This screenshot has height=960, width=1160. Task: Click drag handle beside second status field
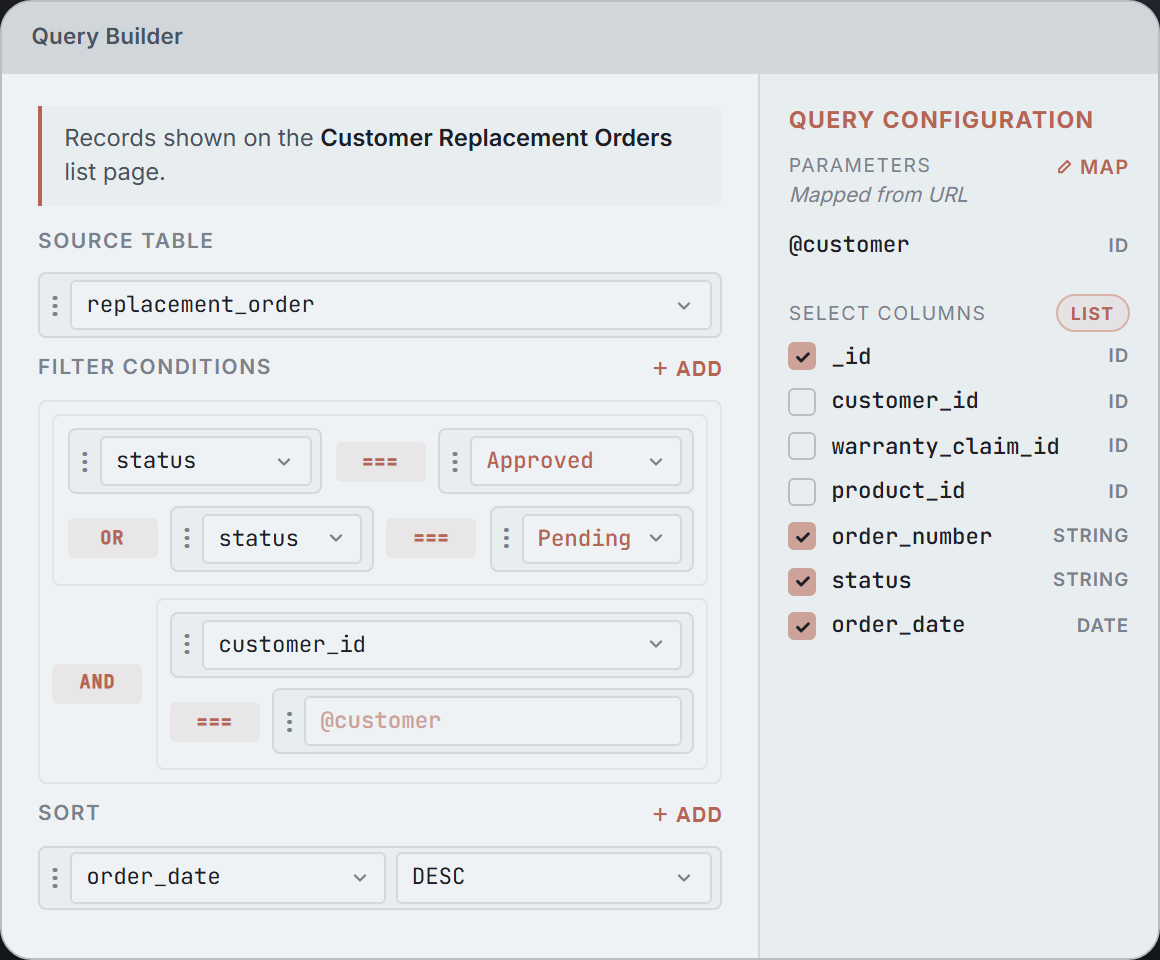click(187, 538)
